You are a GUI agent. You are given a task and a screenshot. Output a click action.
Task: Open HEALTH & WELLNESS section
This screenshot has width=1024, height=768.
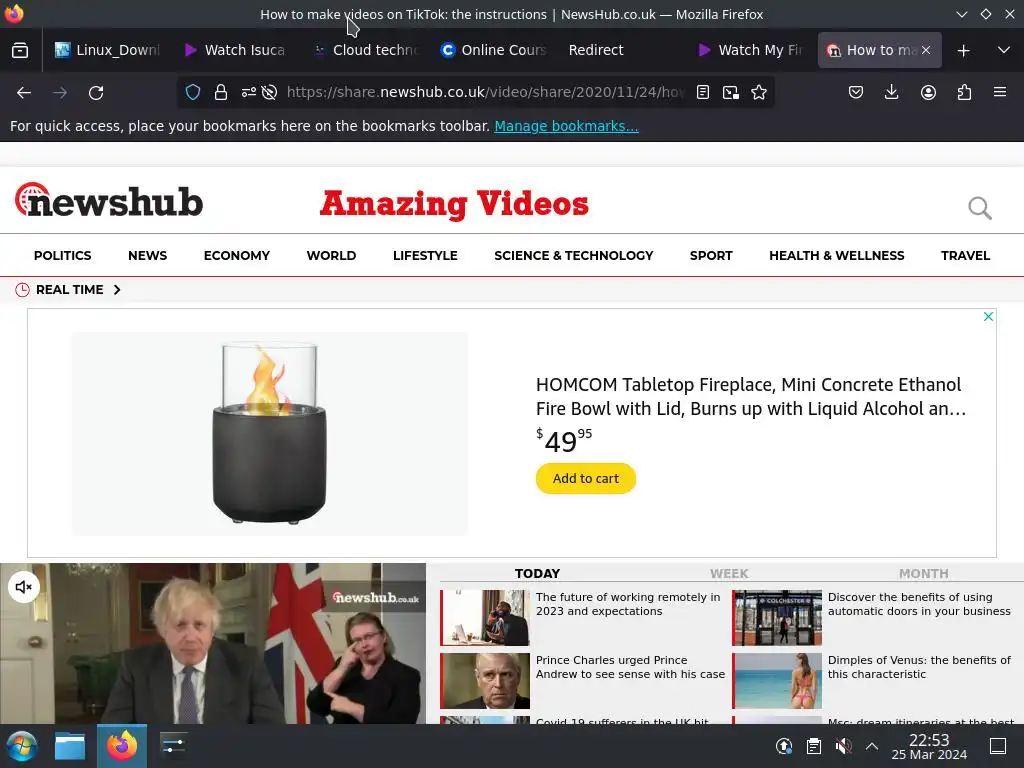point(837,255)
